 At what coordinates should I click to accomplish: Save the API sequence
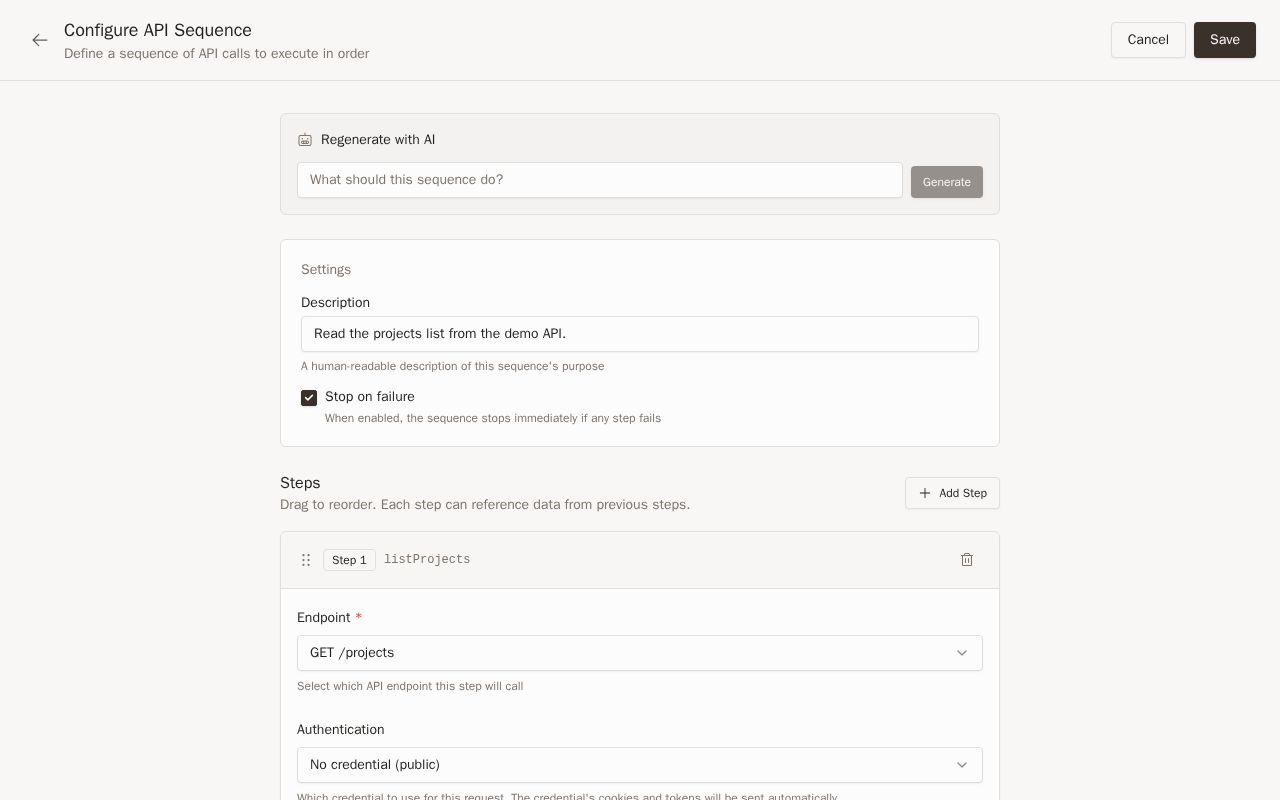point(1225,40)
